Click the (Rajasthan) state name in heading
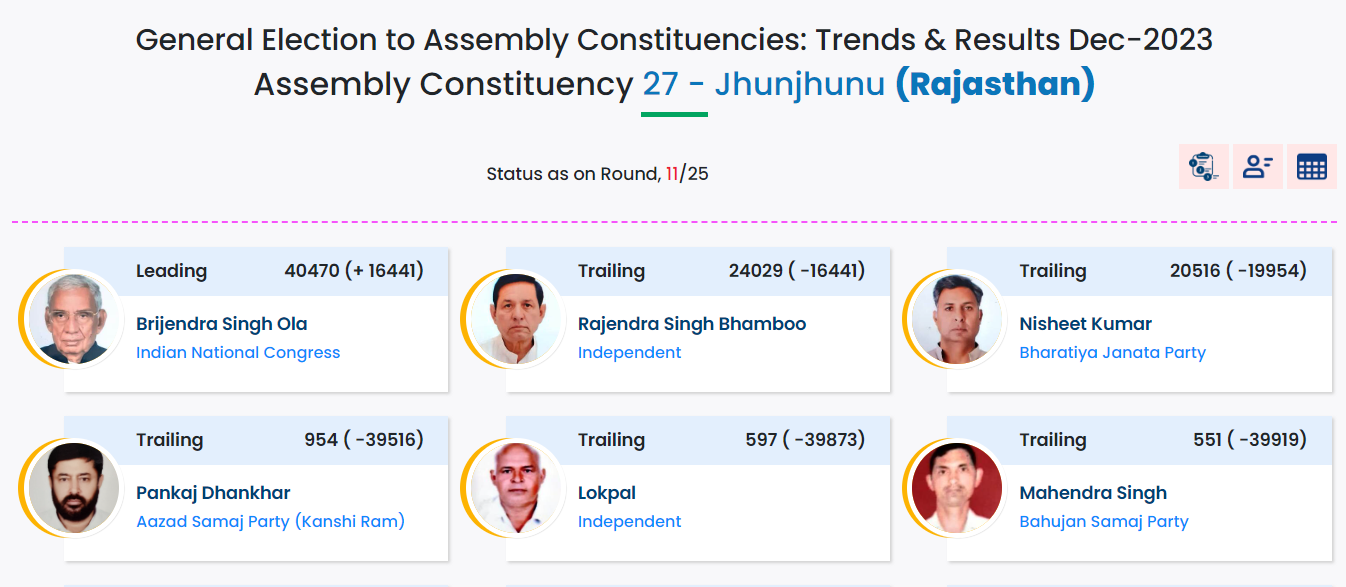 (995, 84)
